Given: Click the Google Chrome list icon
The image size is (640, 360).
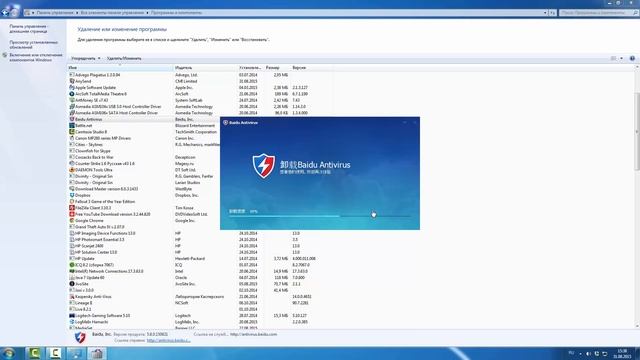Looking at the screenshot, I should coord(72,220).
